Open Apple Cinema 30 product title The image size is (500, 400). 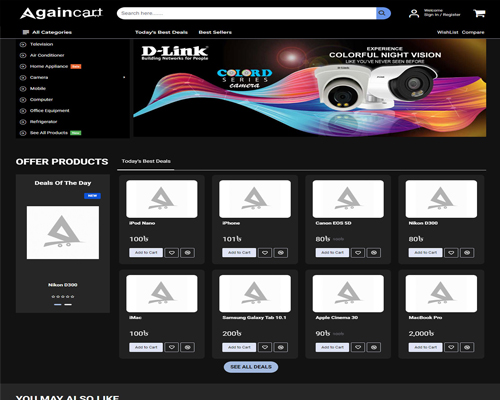tap(337, 318)
